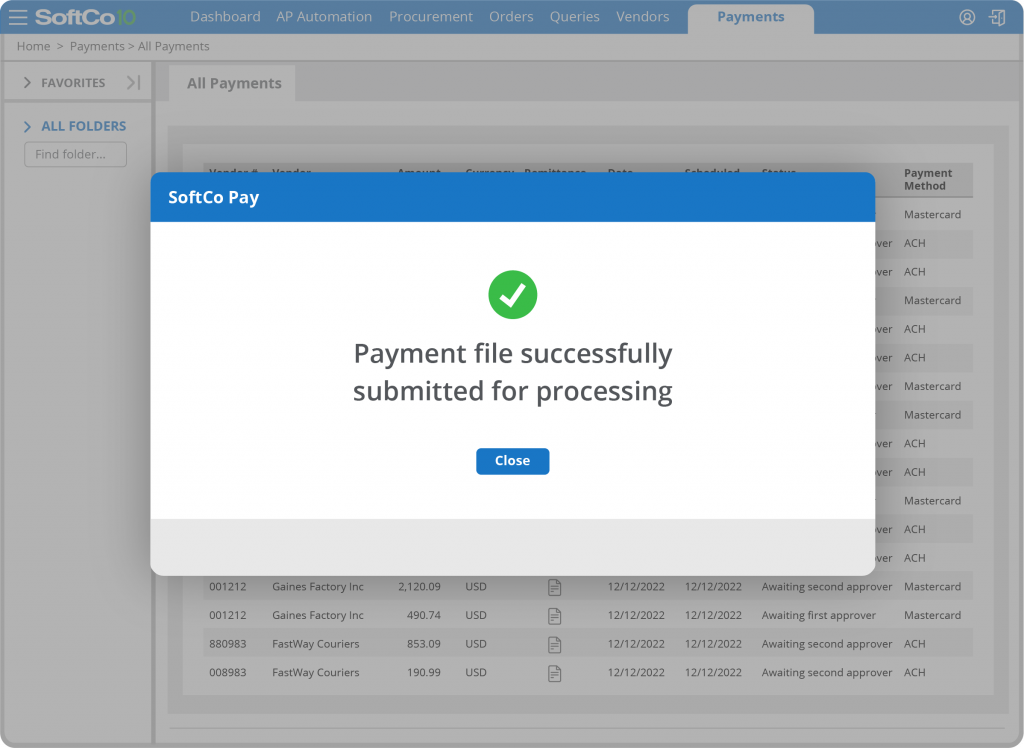This screenshot has width=1024, height=748.
Task: Go to Payments breadcrumb link
Action: click(x=97, y=46)
